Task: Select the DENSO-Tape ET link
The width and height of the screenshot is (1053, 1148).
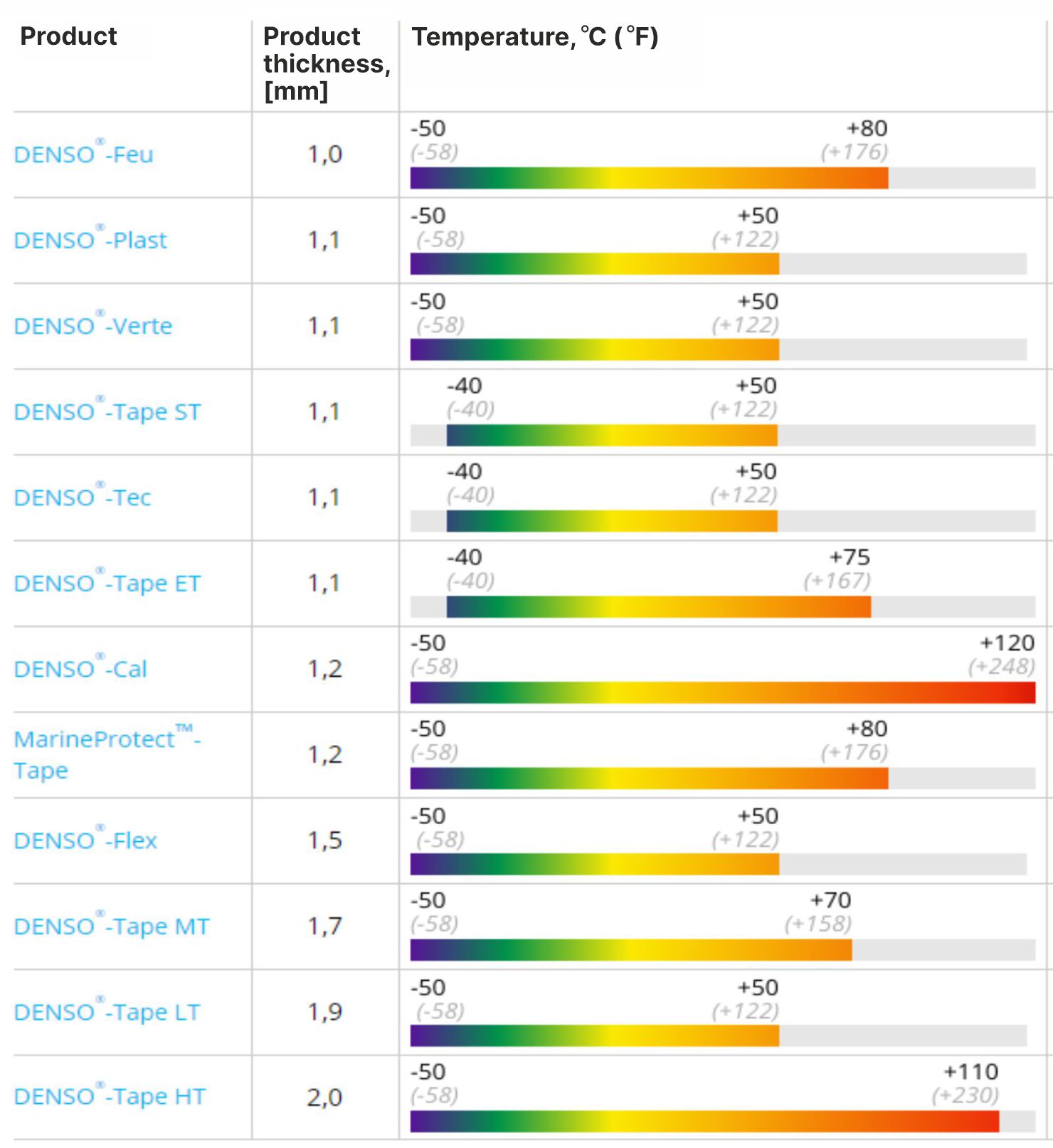Action: pyautogui.click(x=107, y=584)
